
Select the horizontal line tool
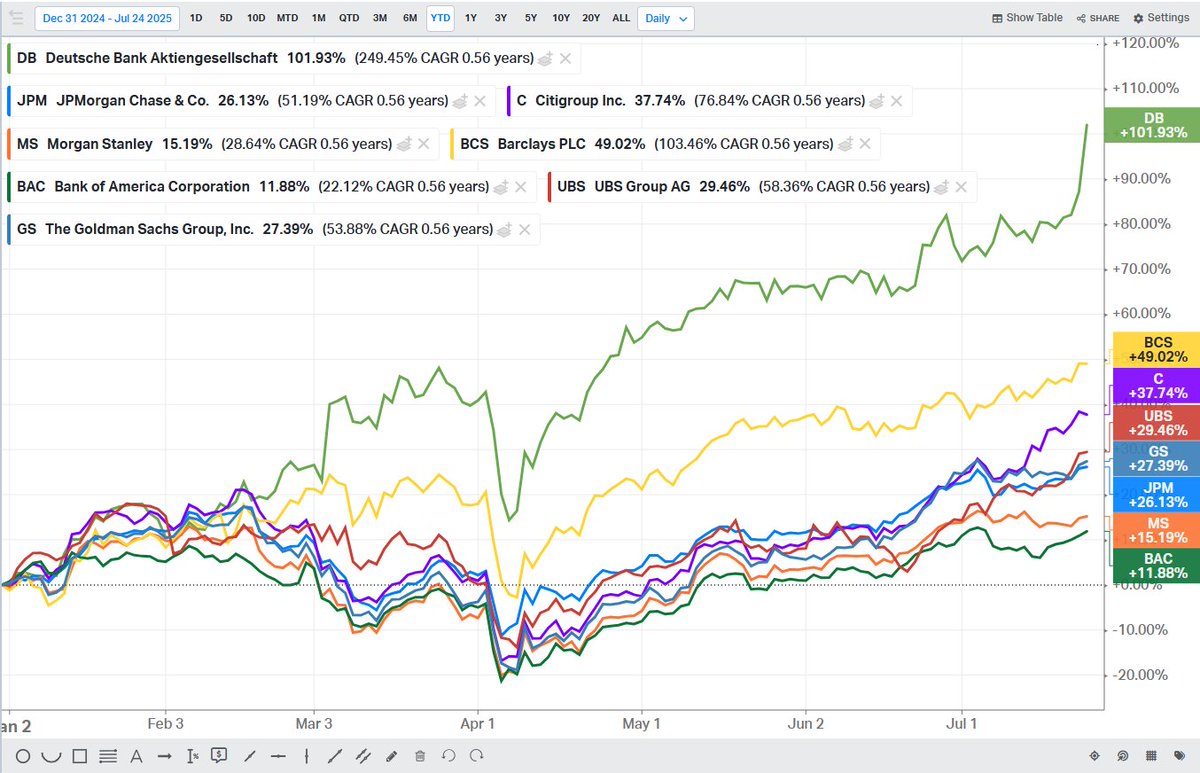(x=278, y=755)
